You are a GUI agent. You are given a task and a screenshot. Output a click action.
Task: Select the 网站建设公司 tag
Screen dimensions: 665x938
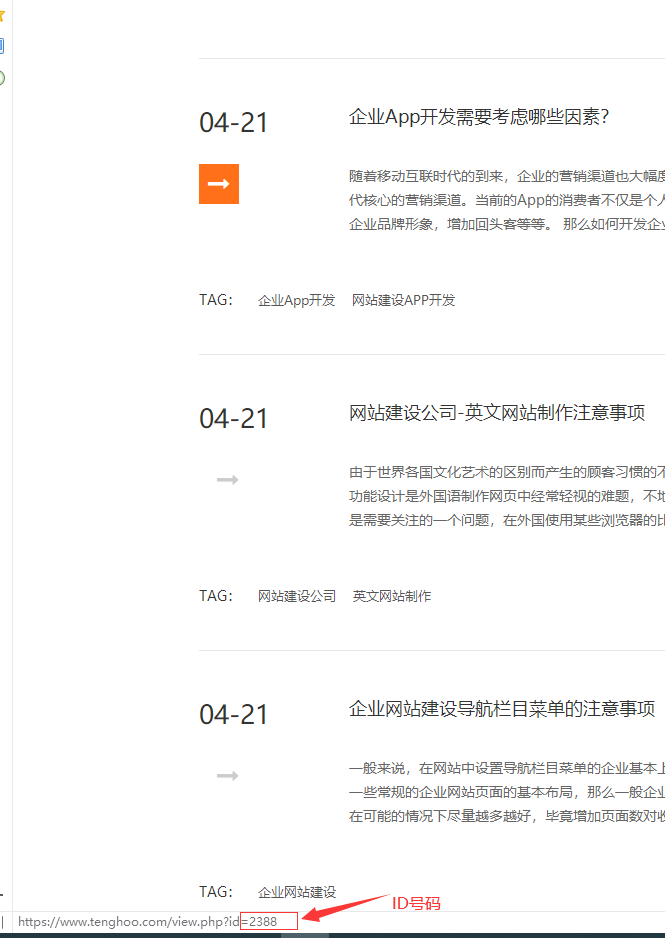[297, 596]
